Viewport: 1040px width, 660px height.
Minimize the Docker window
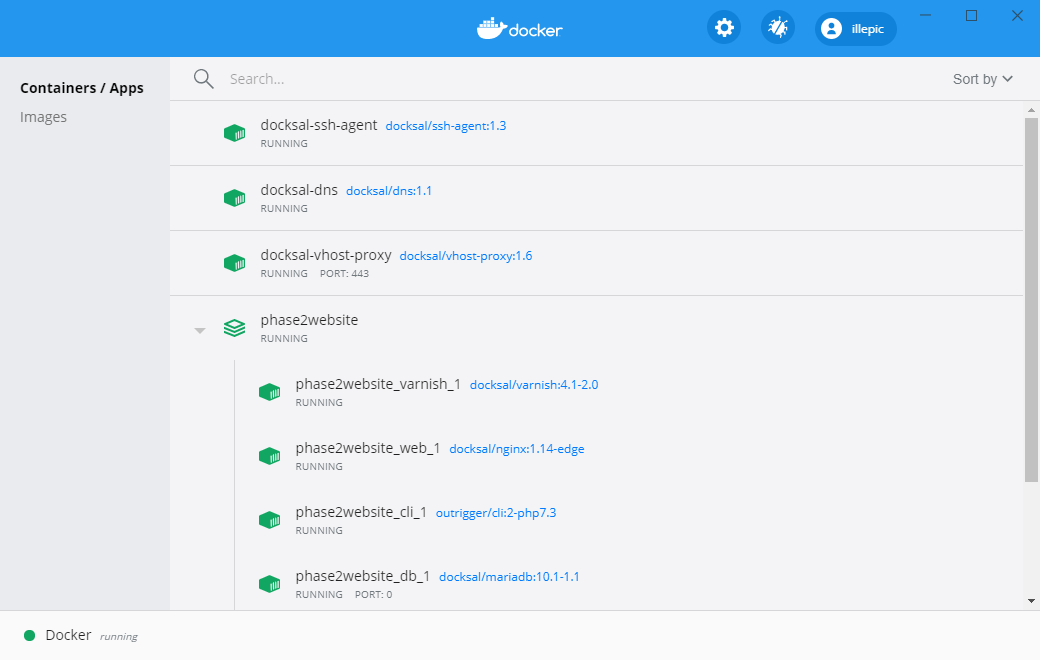pos(925,15)
